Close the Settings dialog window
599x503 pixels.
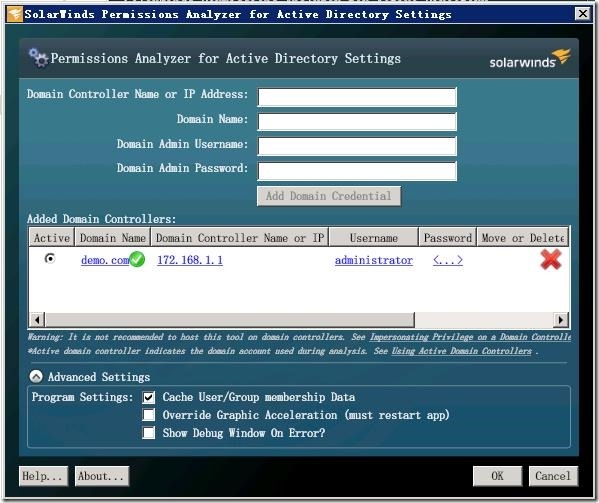point(583,14)
